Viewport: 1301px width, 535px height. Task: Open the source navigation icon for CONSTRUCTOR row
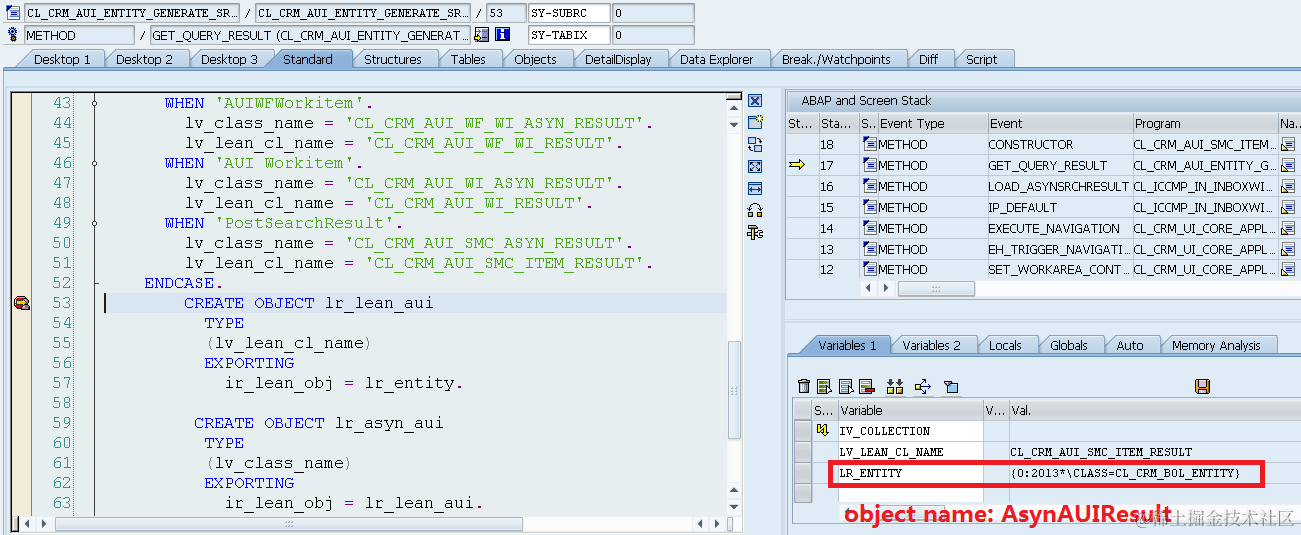1288,145
